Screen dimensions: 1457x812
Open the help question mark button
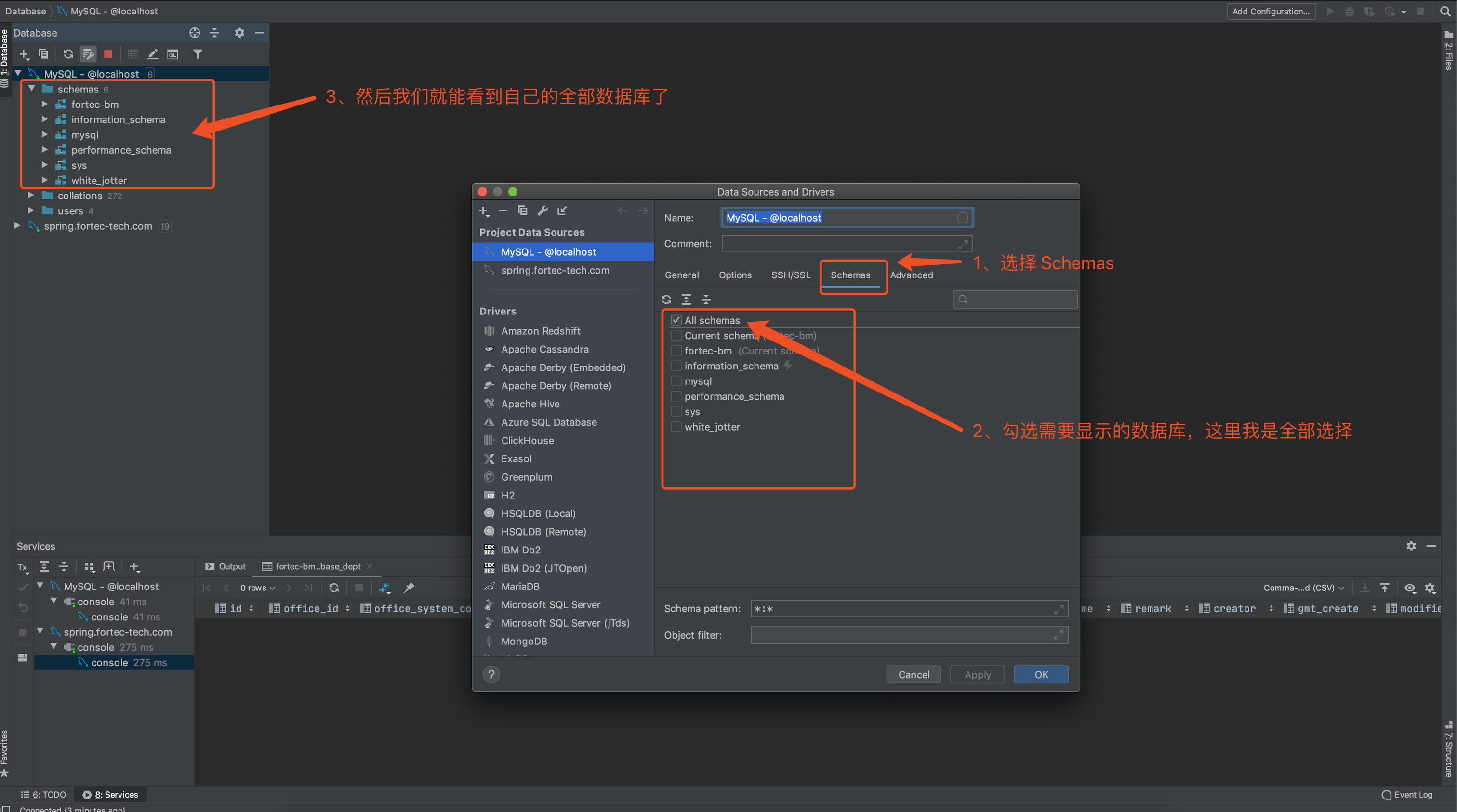(491, 674)
